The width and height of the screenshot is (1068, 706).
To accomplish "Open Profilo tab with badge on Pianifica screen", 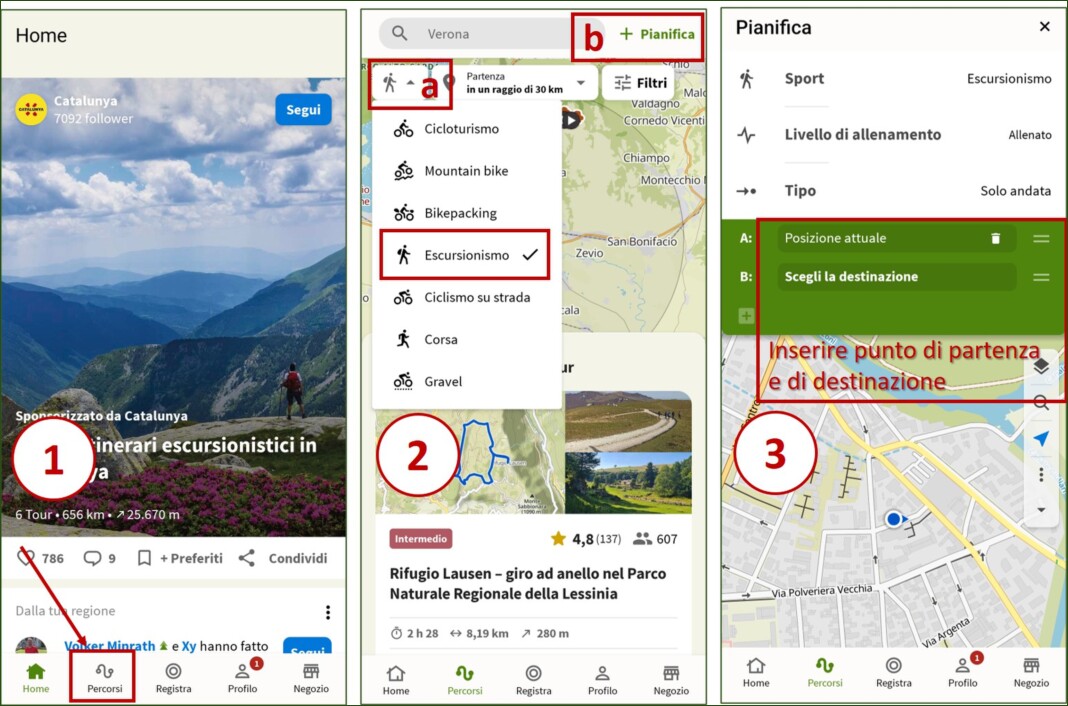I will (x=963, y=671).
